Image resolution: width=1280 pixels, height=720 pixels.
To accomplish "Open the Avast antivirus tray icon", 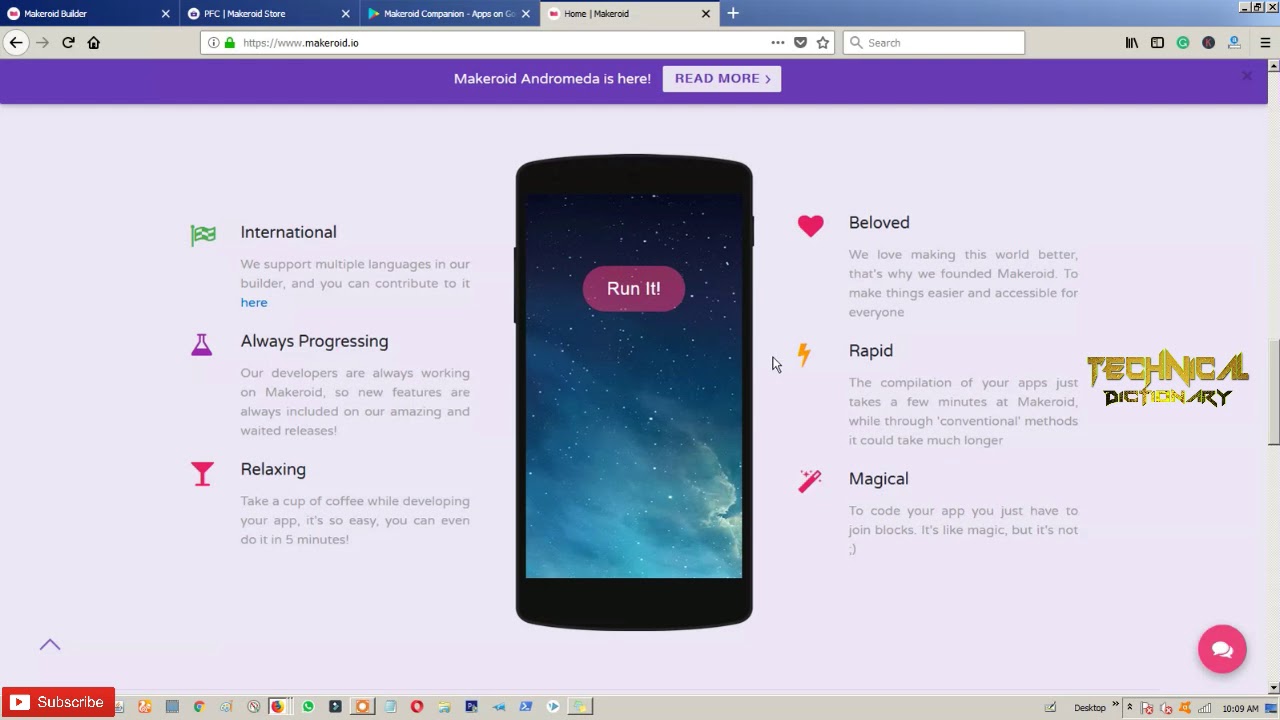I will click(1185, 707).
